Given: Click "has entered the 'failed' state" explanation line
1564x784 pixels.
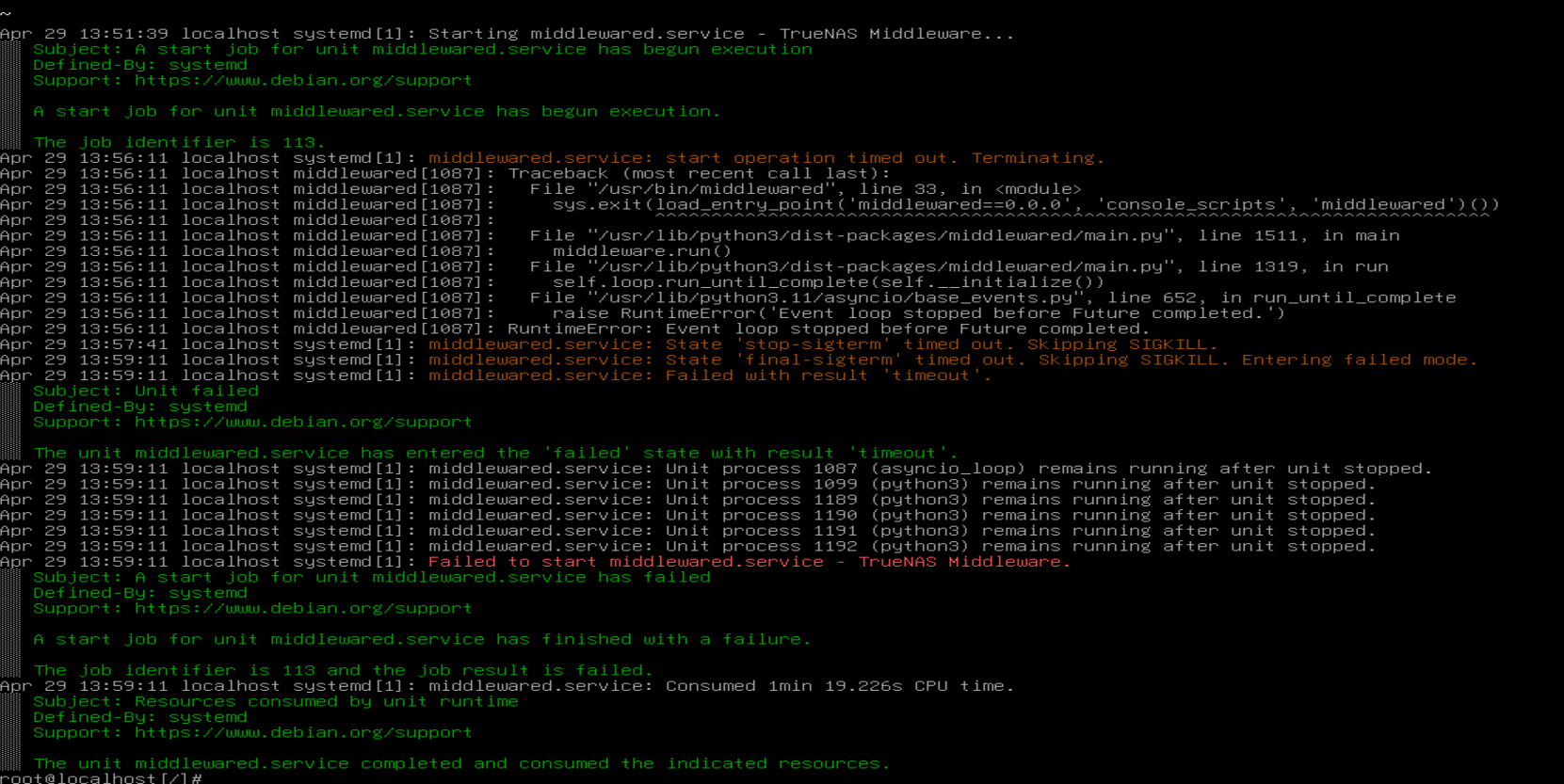Looking at the screenshot, I should point(495,453).
